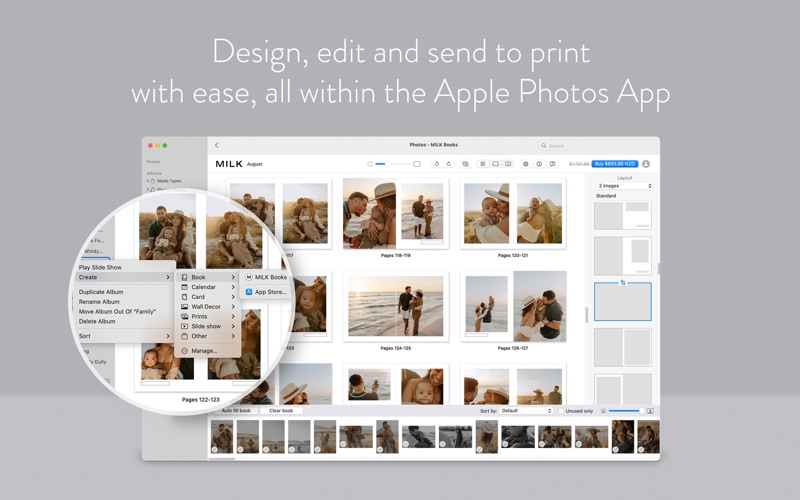Expand the Calendar submenu chevron
The width and height of the screenshot is (800, 500).
click(x=233, y=287)
